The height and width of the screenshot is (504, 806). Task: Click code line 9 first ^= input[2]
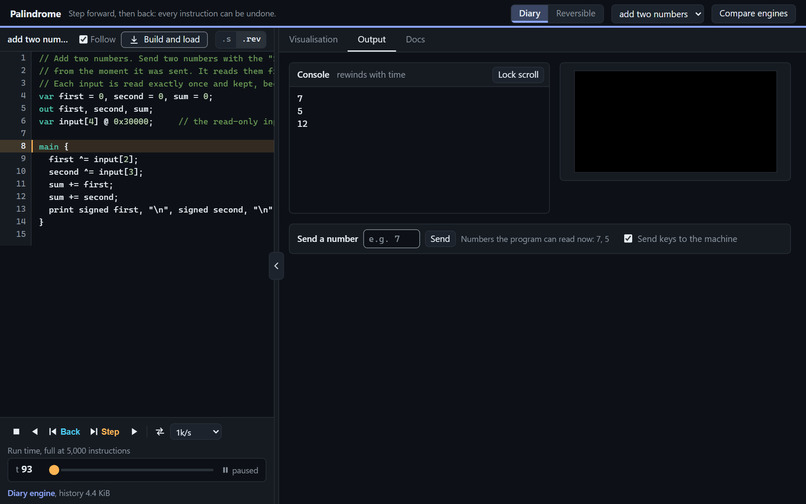tap(93, 159)
